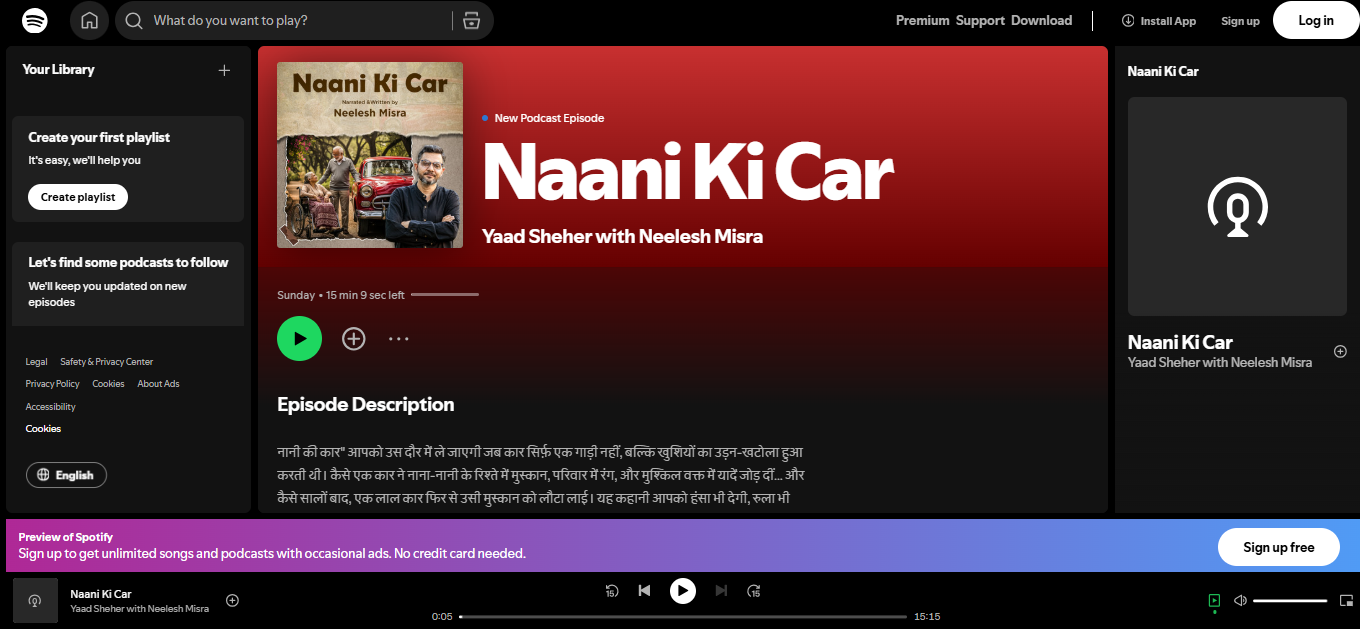Viewport: 1360px width, 629px height.
Task: Click the Log in button
Action: pyautogui.click(x=1315, y=20)
